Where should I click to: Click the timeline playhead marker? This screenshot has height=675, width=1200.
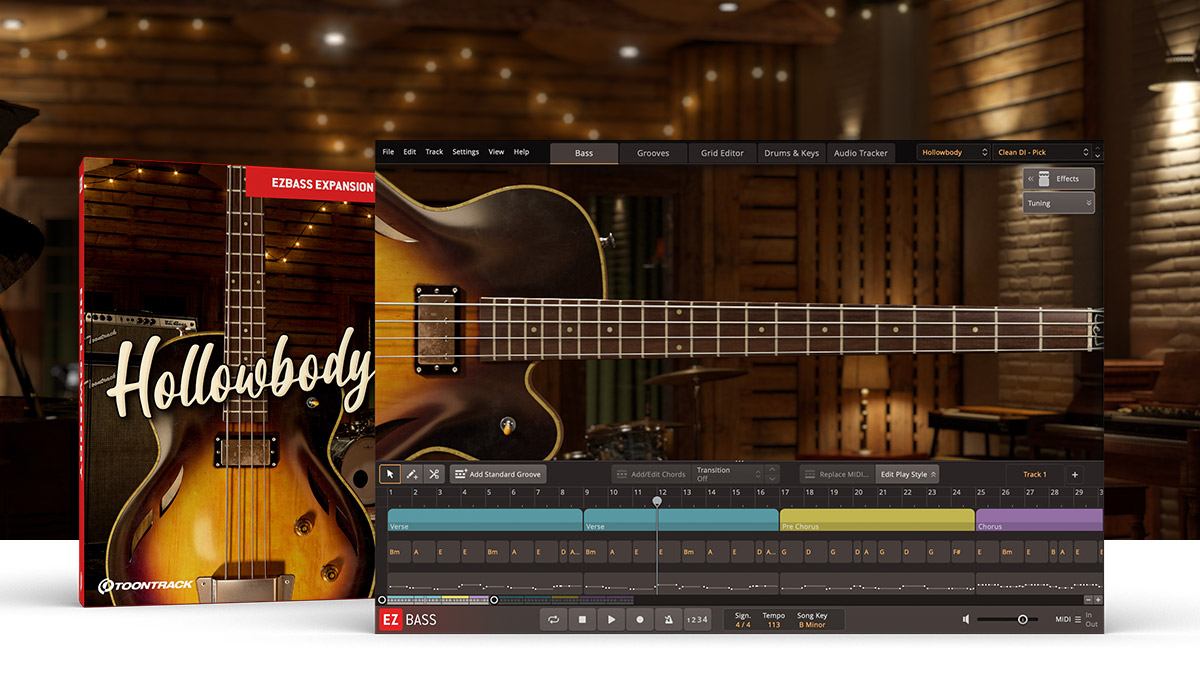click(x=657, y=501)
